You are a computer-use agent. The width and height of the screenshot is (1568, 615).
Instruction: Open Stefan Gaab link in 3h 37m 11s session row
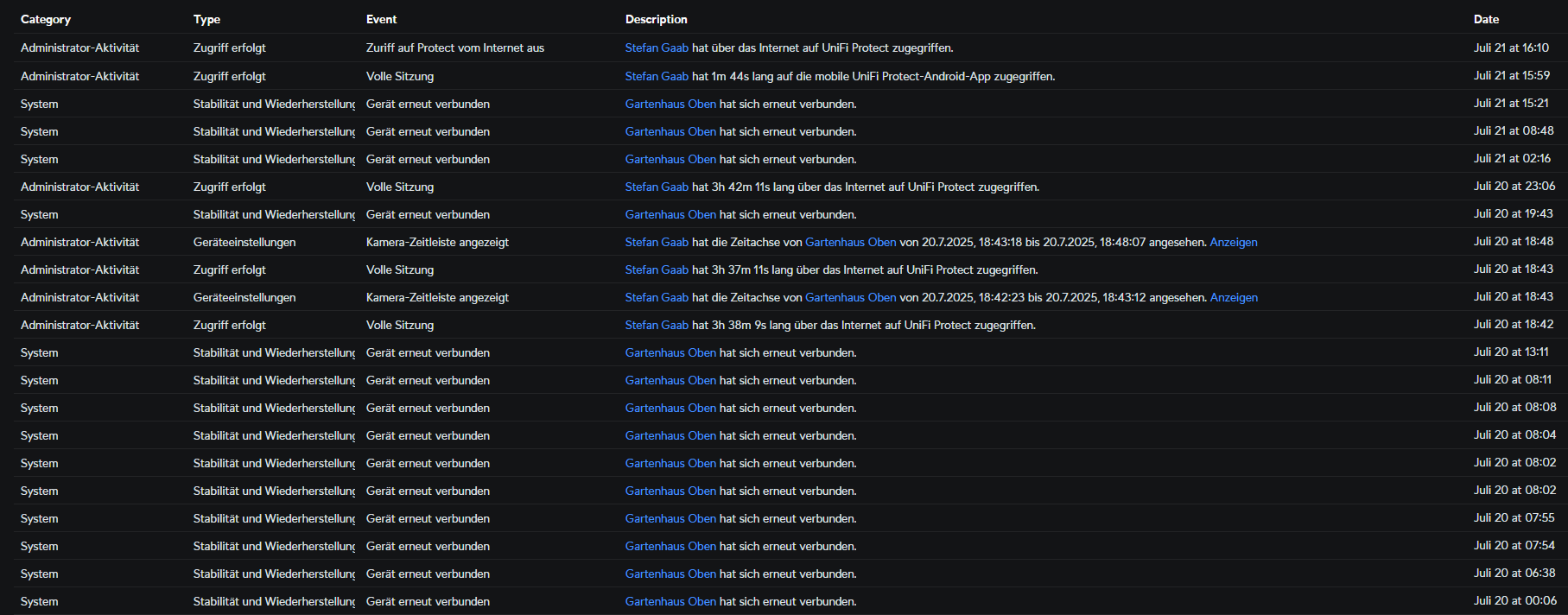click(x=657, y=269)
